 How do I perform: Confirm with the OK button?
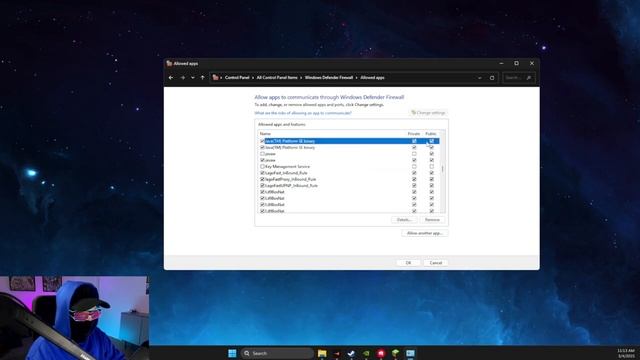pos(408,263)
